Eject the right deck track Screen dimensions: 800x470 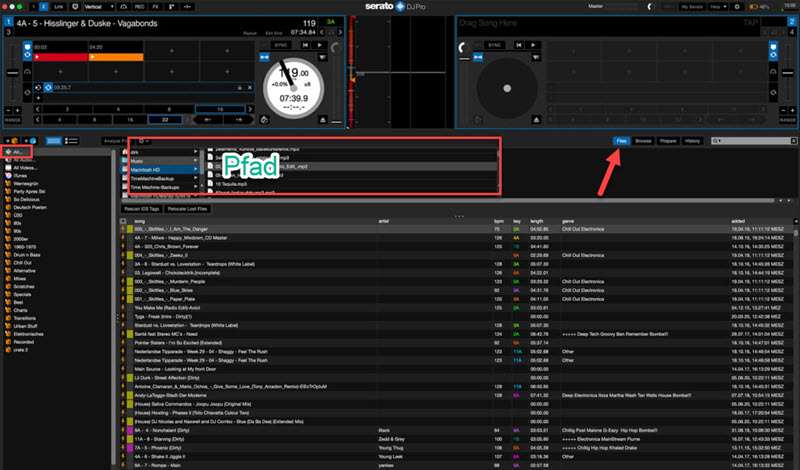click(x=536, y=119)
